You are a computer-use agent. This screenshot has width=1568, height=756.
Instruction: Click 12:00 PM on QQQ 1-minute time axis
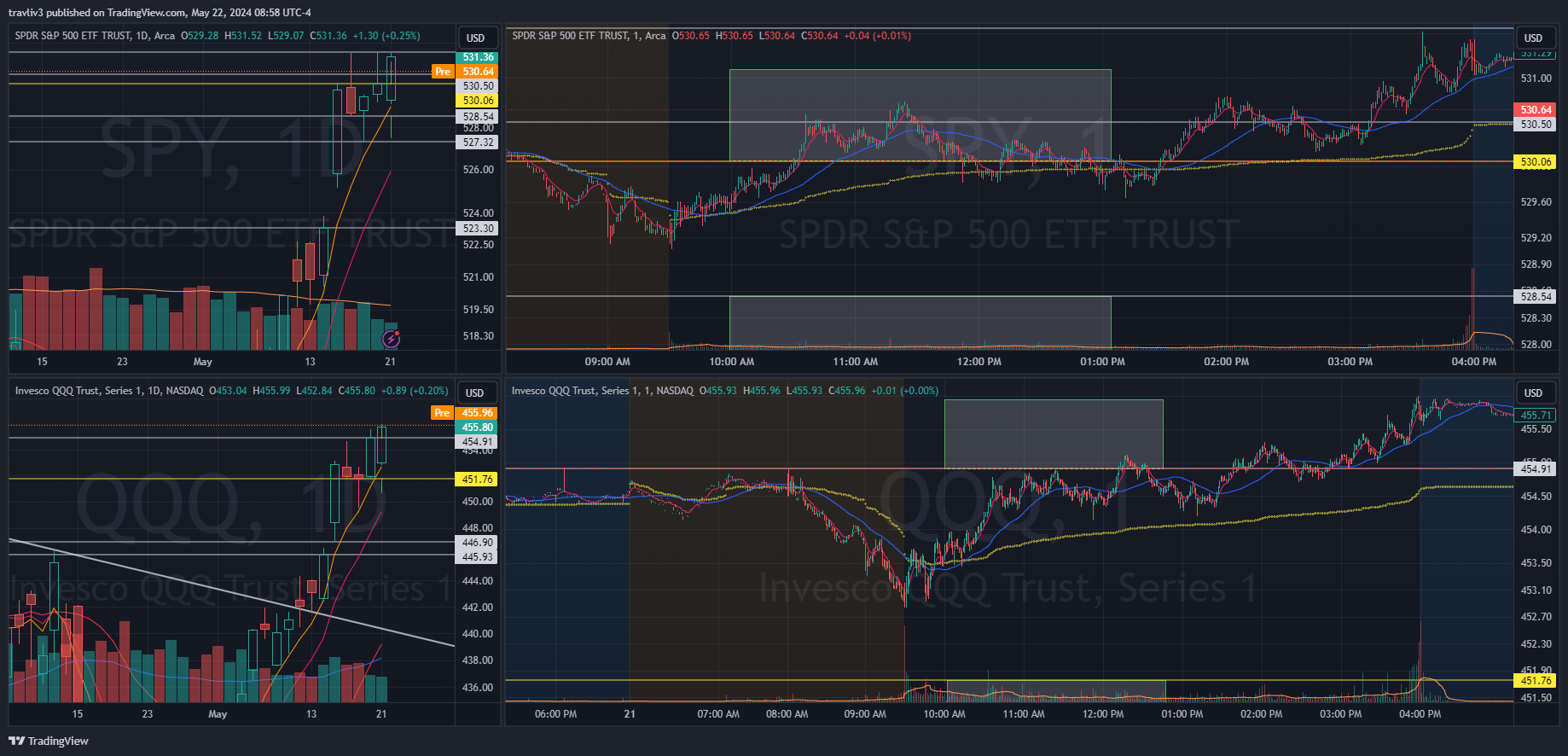[x=1102, y=714]
